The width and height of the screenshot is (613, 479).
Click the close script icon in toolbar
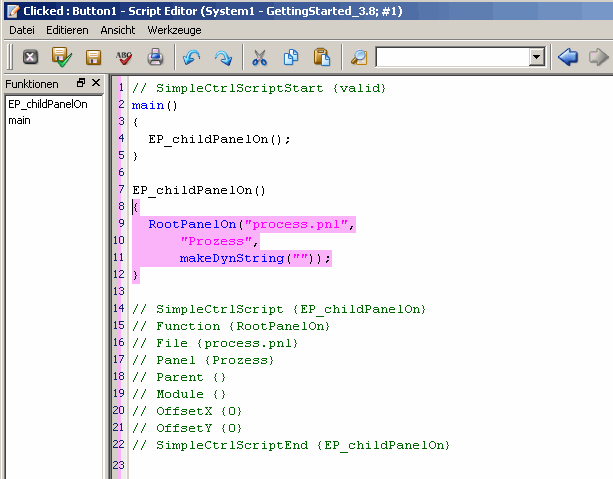(x=30, y=57)
